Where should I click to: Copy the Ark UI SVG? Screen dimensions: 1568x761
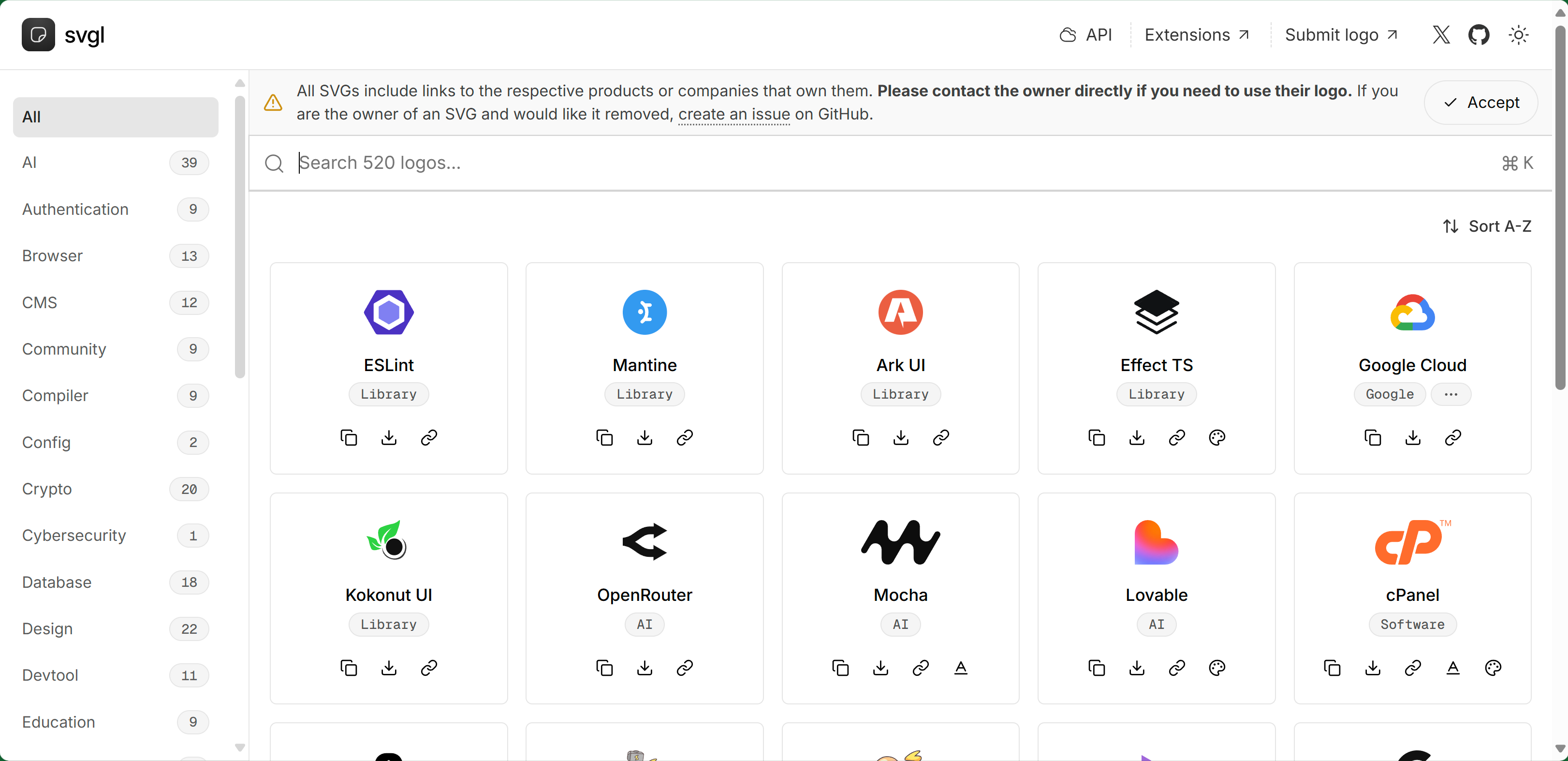point(861,437)
